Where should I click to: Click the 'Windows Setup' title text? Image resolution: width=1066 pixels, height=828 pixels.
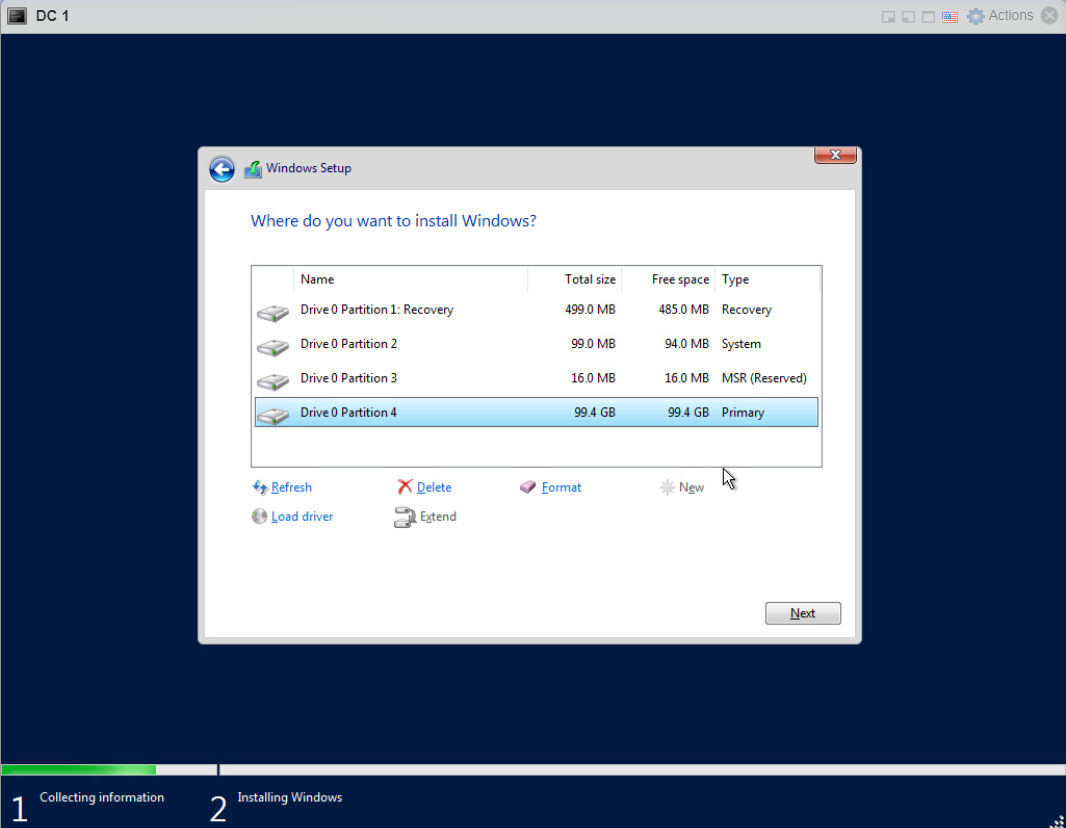pyautogui.click(x=309, y=168)
